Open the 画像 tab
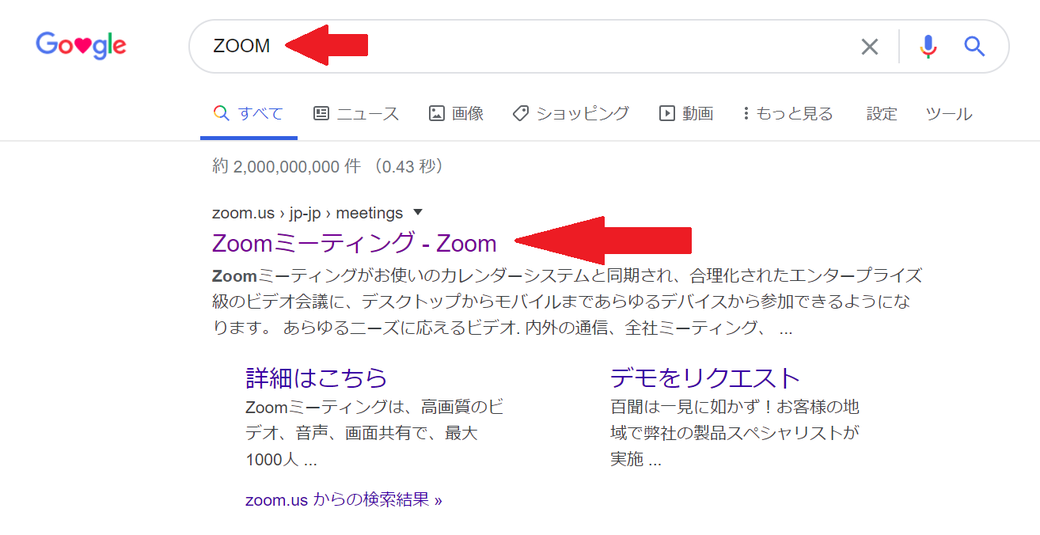 (456, 113)
